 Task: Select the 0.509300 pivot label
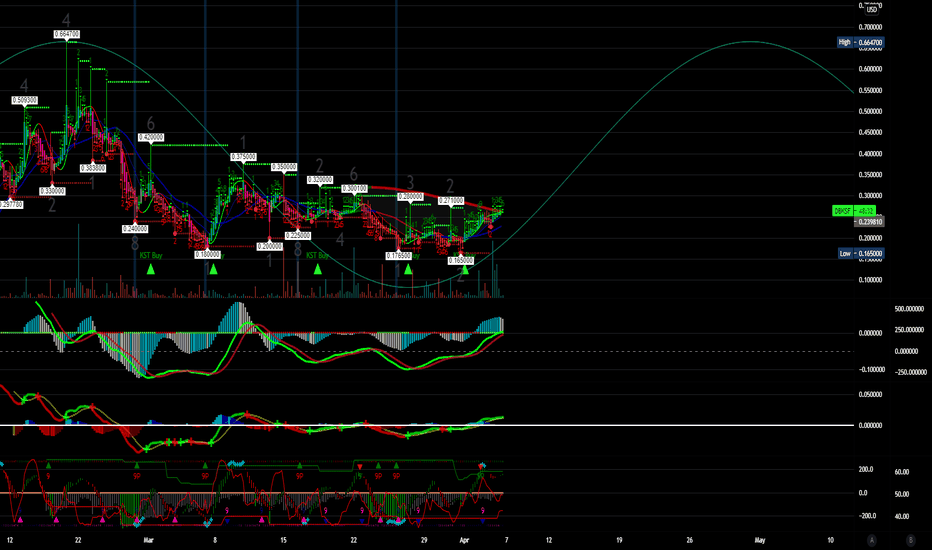tap(25, 100)
